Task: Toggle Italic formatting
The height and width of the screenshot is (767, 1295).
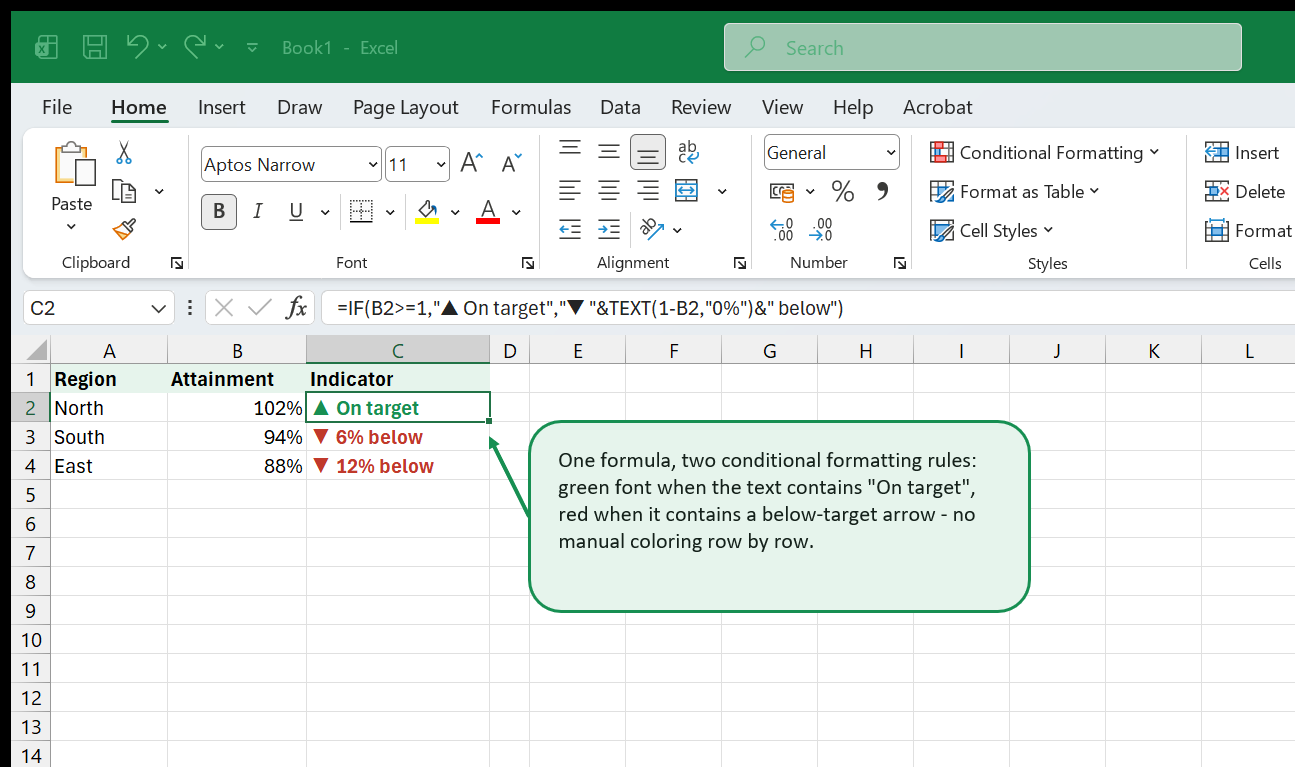Action: tap(258, 211)
